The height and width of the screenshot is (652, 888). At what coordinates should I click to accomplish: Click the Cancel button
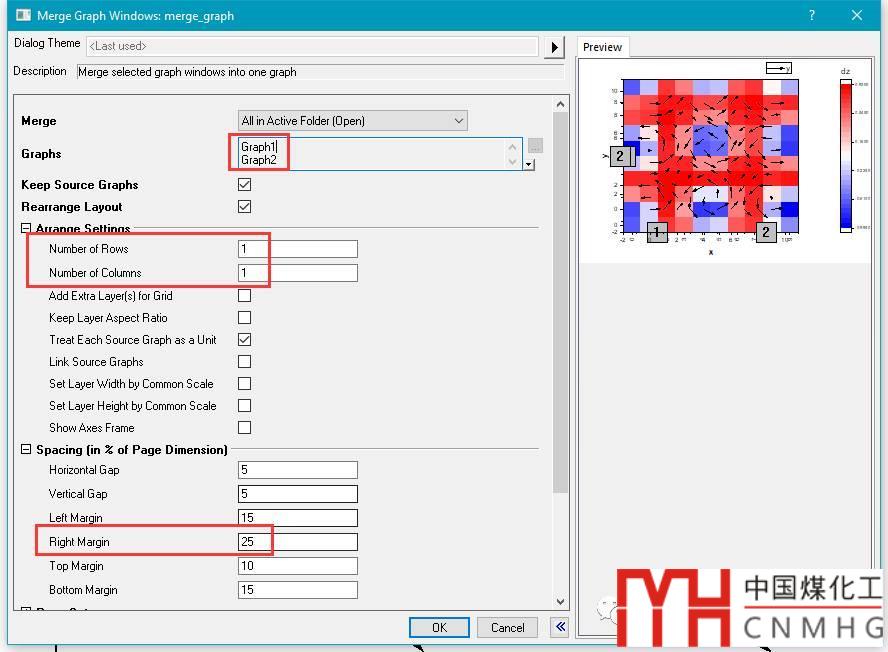(x=507, y=627)
